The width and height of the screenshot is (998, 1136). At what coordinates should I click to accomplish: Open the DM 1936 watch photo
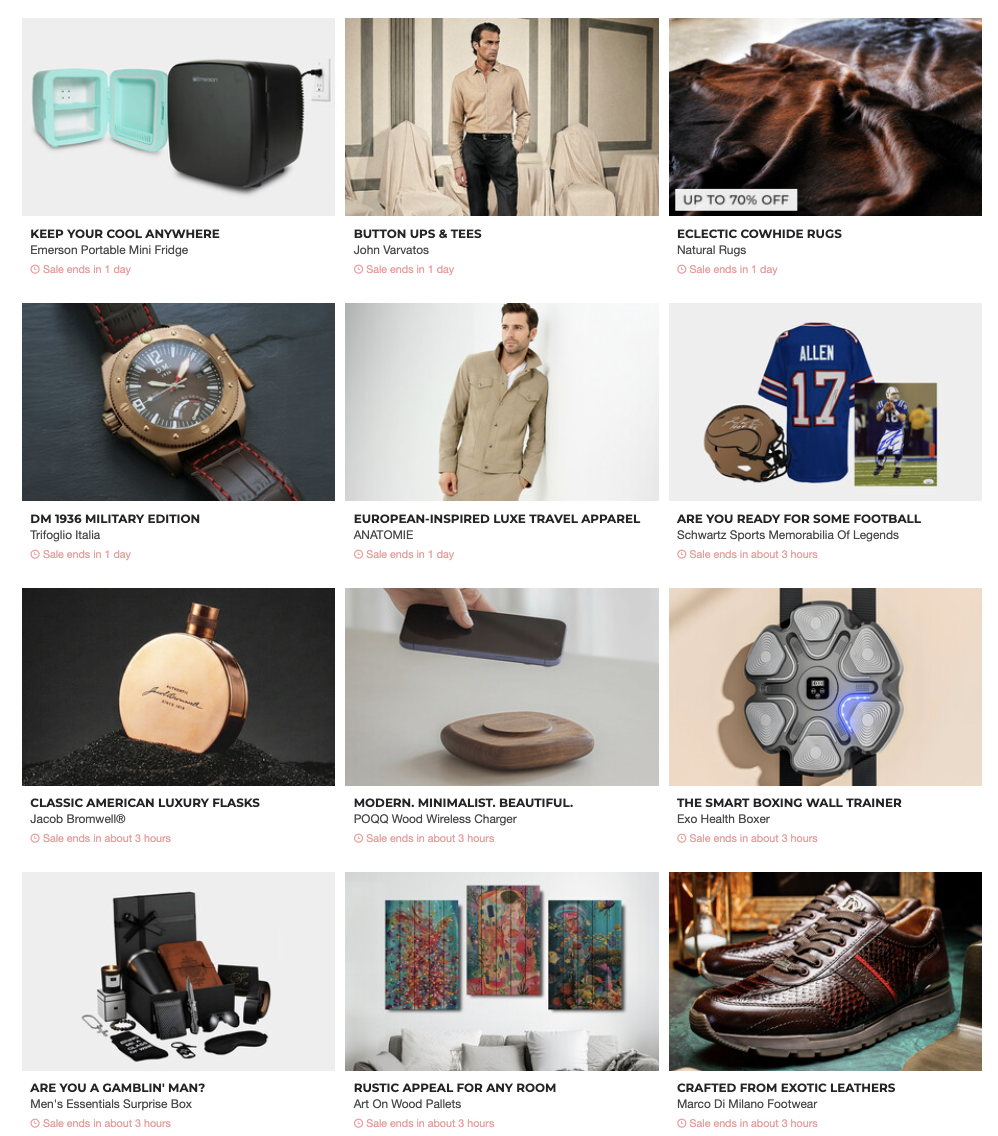point(178,401)
